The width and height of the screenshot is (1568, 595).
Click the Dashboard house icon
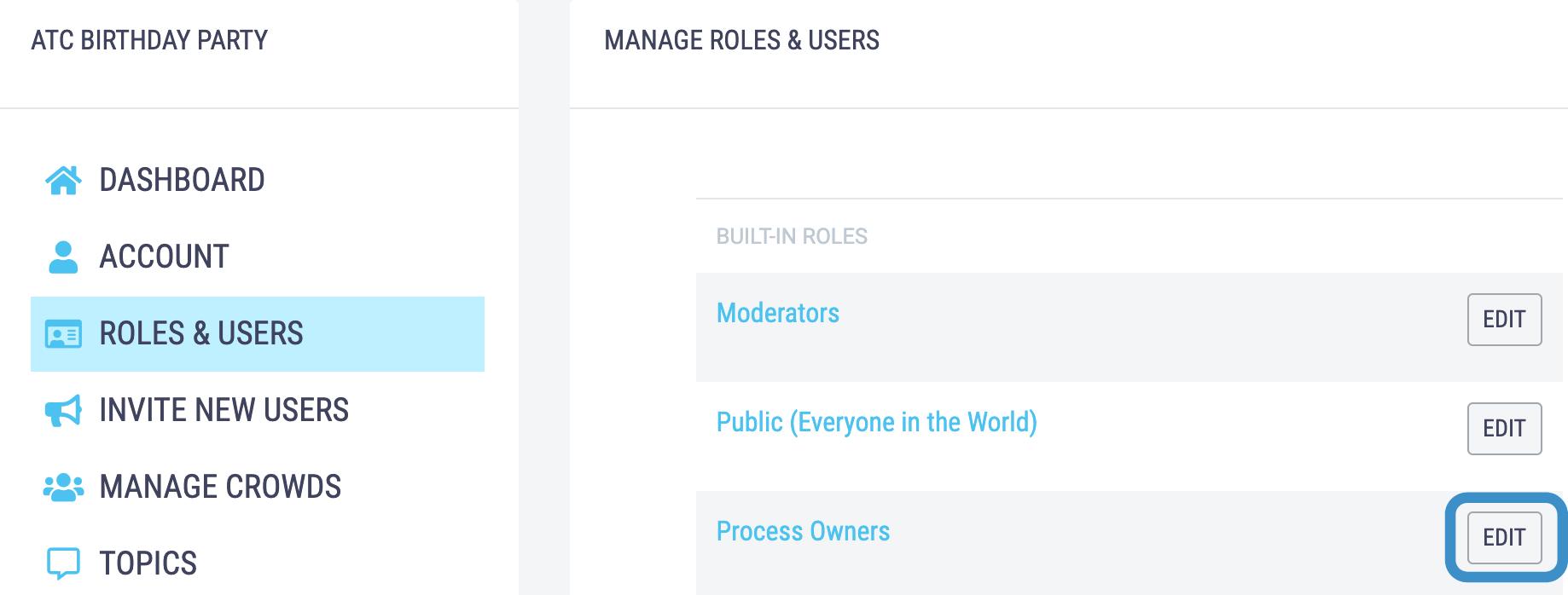pyautogui.click(x=63, y=180)
